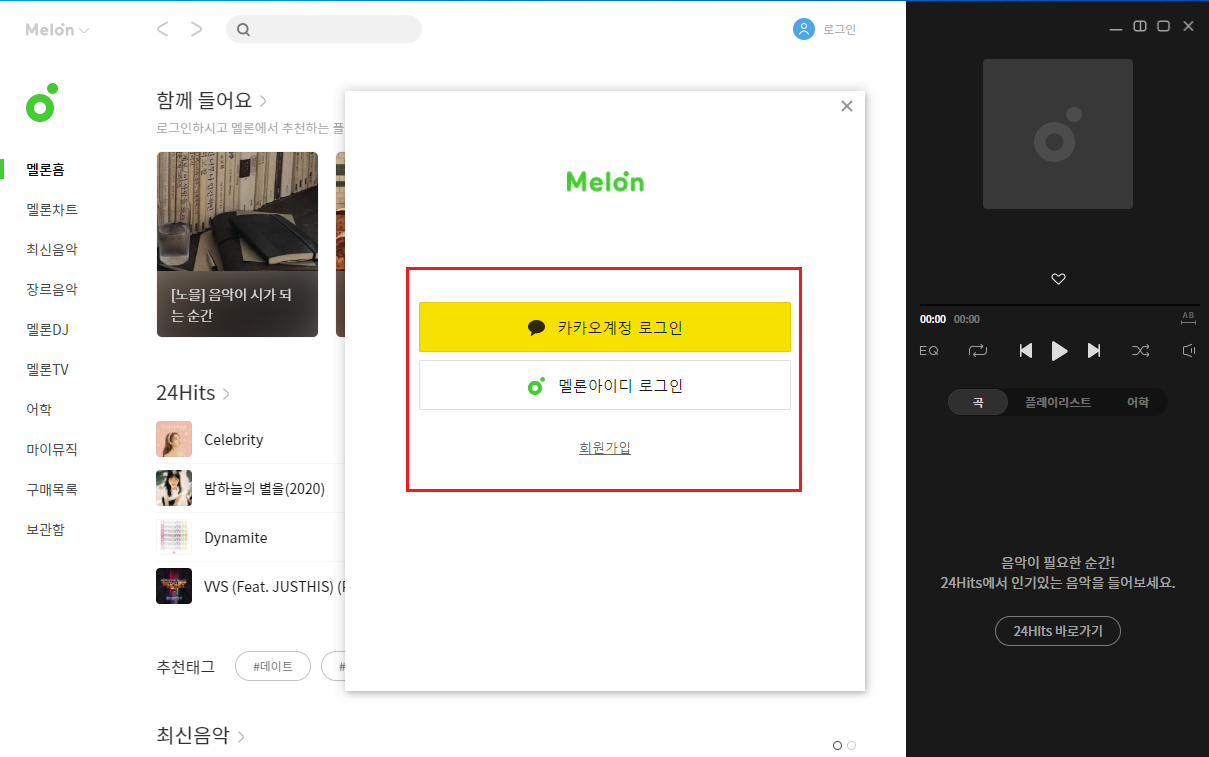1209x757 pixels.
Task: Open 구매목록 in sidebar
Action: click(x=52, y=490)
